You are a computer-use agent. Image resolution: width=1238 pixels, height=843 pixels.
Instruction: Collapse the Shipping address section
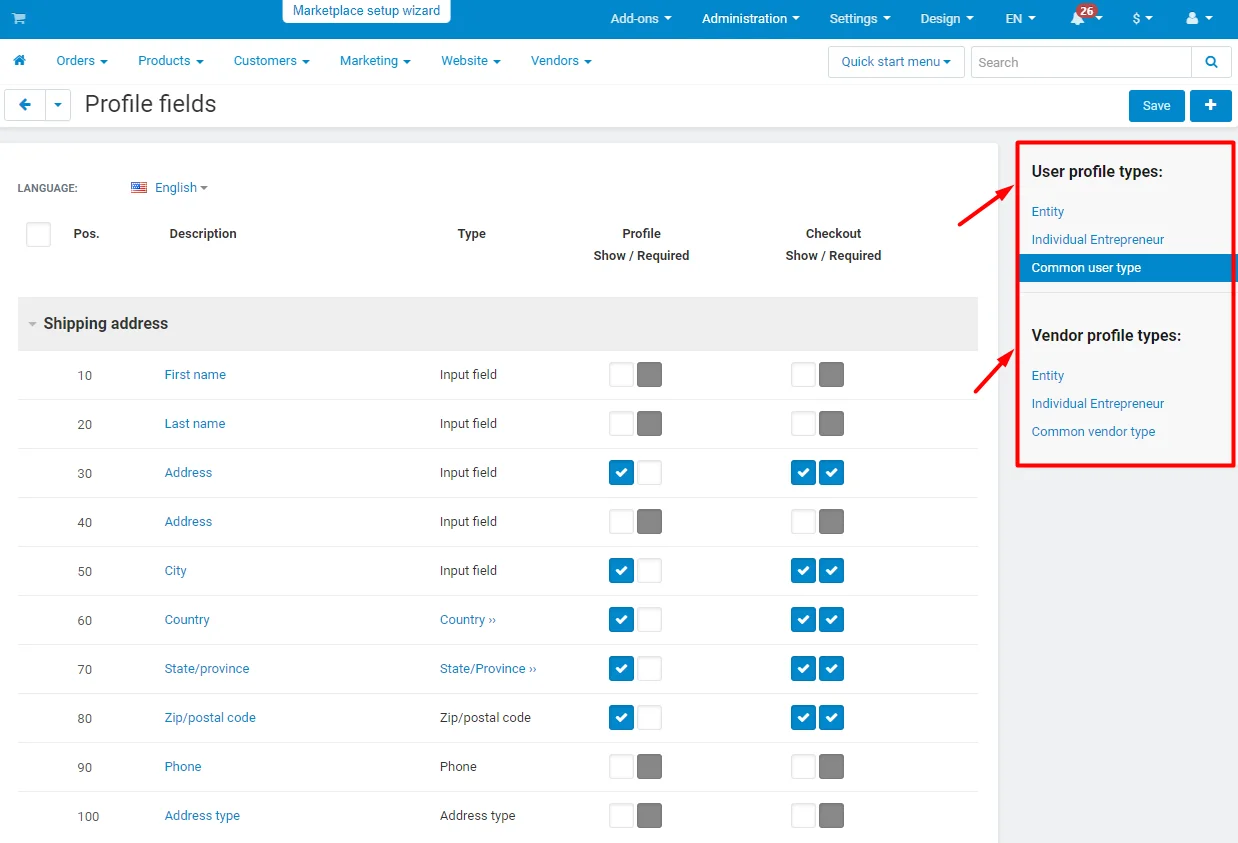pos(33,324)
